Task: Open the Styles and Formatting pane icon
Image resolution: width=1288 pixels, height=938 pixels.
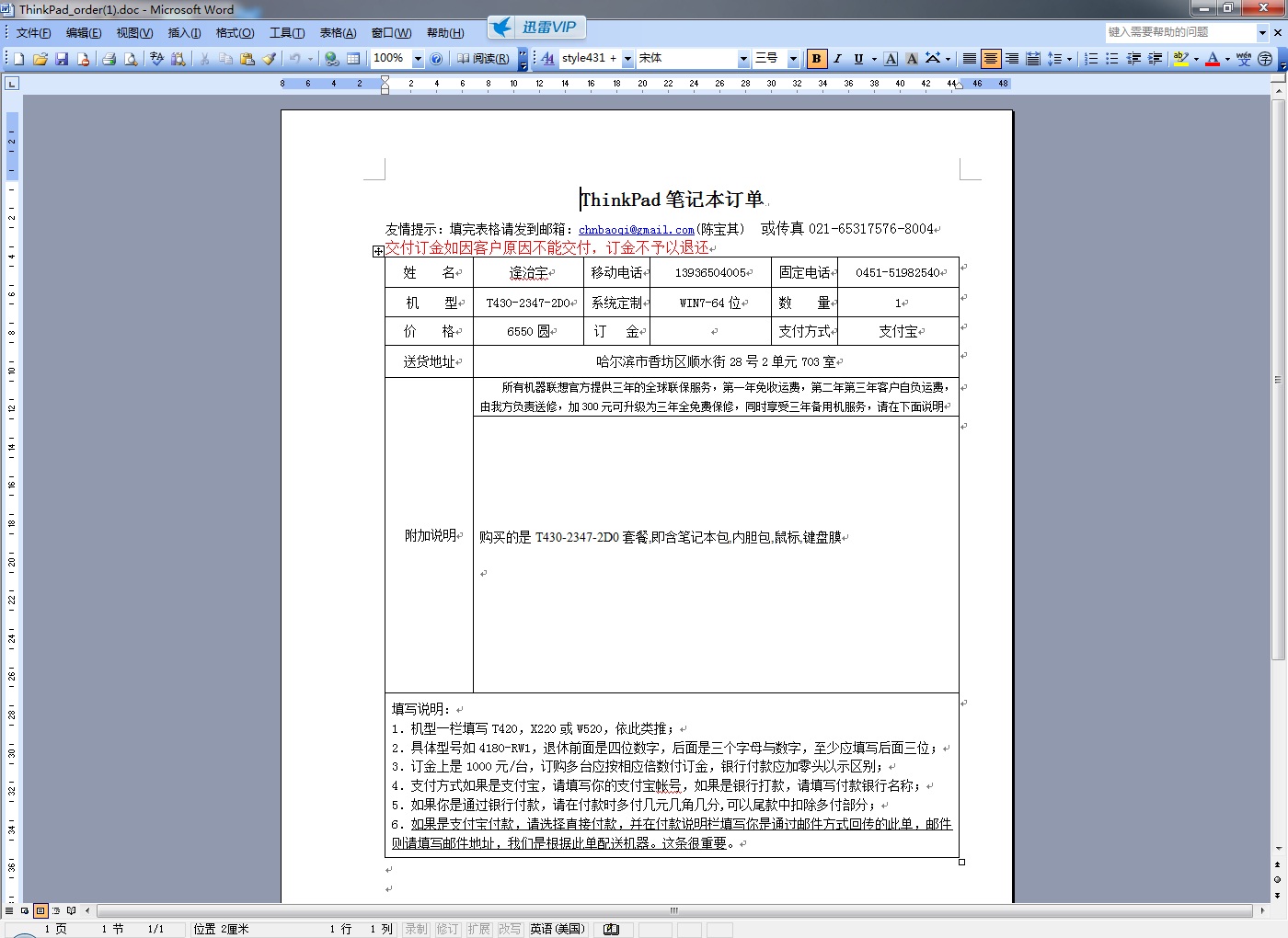Action: (x=547, y=59)
